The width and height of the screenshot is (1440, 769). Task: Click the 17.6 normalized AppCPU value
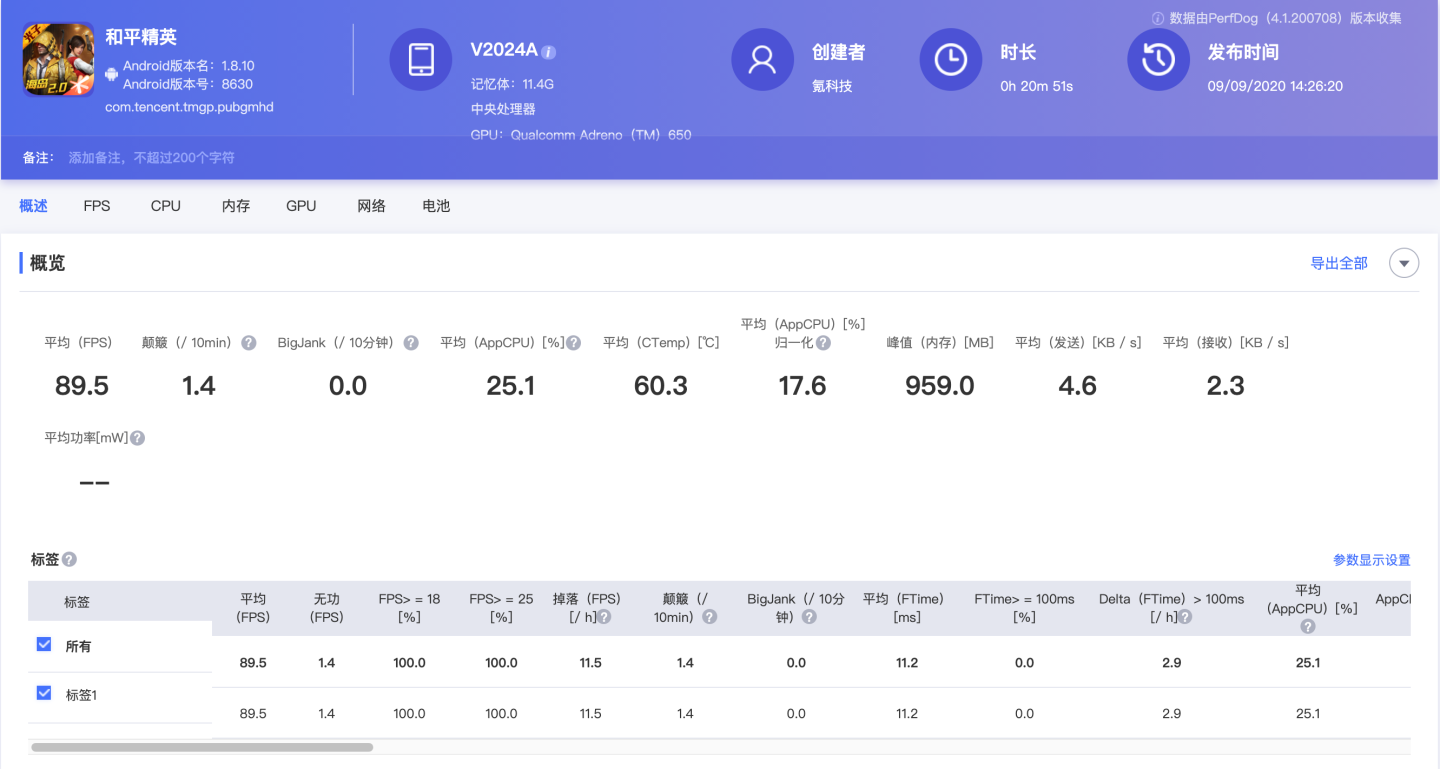click(x=802, y=386)
